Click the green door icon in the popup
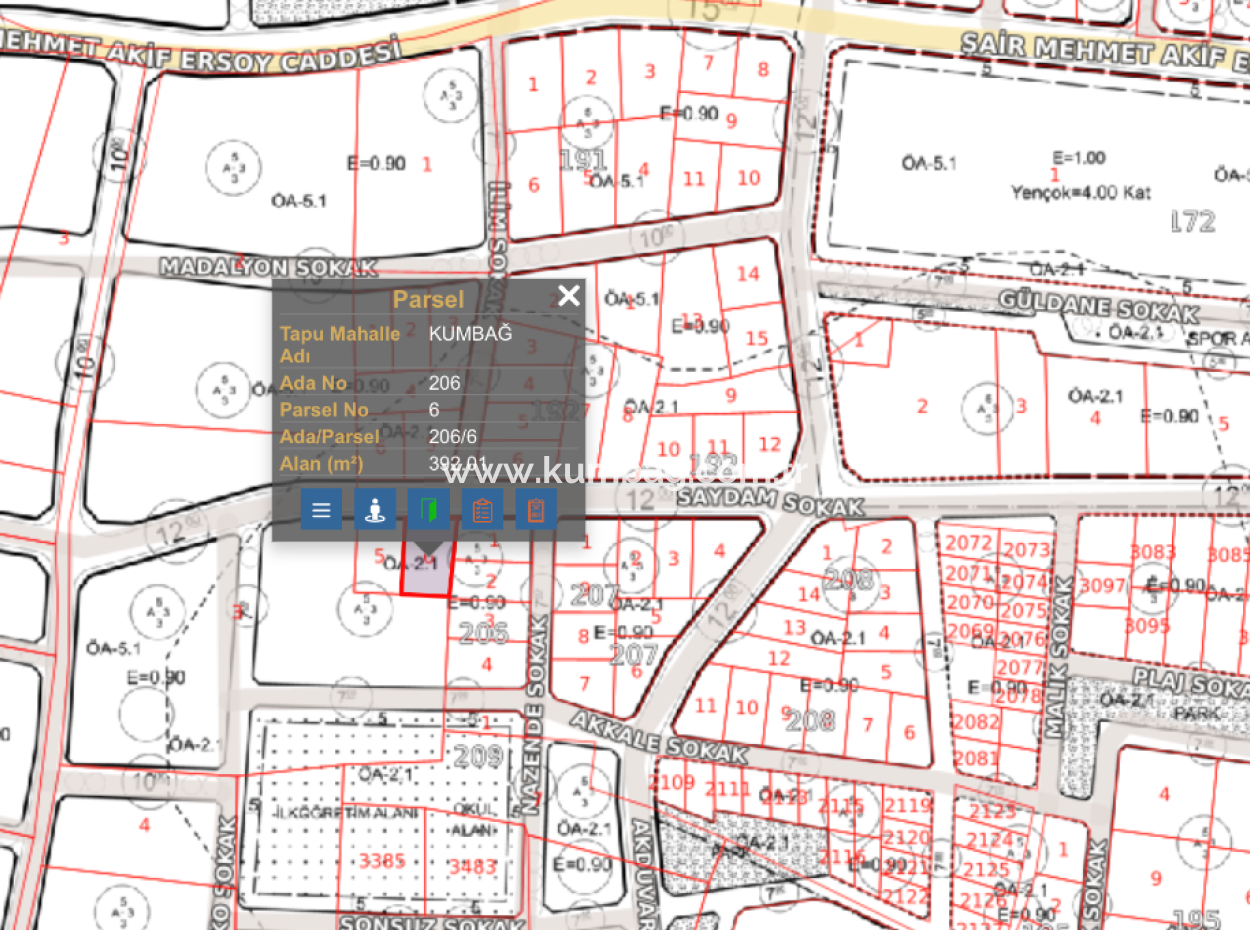Viewport: 1250px width, 930px height. coord(428,510)
